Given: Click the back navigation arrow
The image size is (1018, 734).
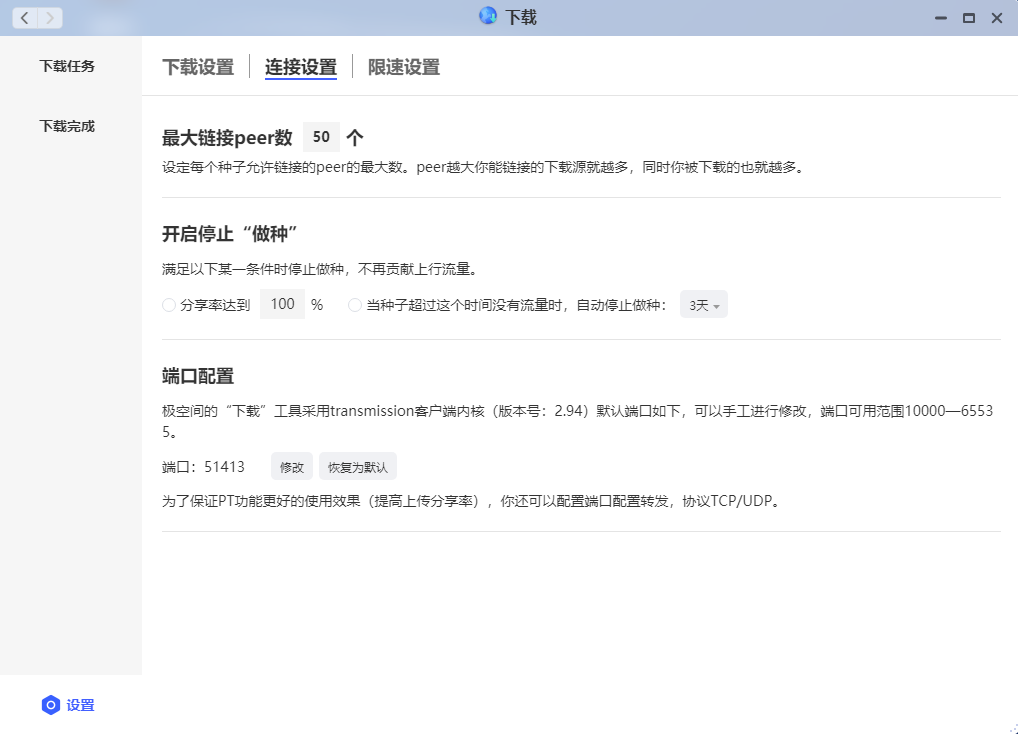Looking at the screenshot, I should coord(25,18).
